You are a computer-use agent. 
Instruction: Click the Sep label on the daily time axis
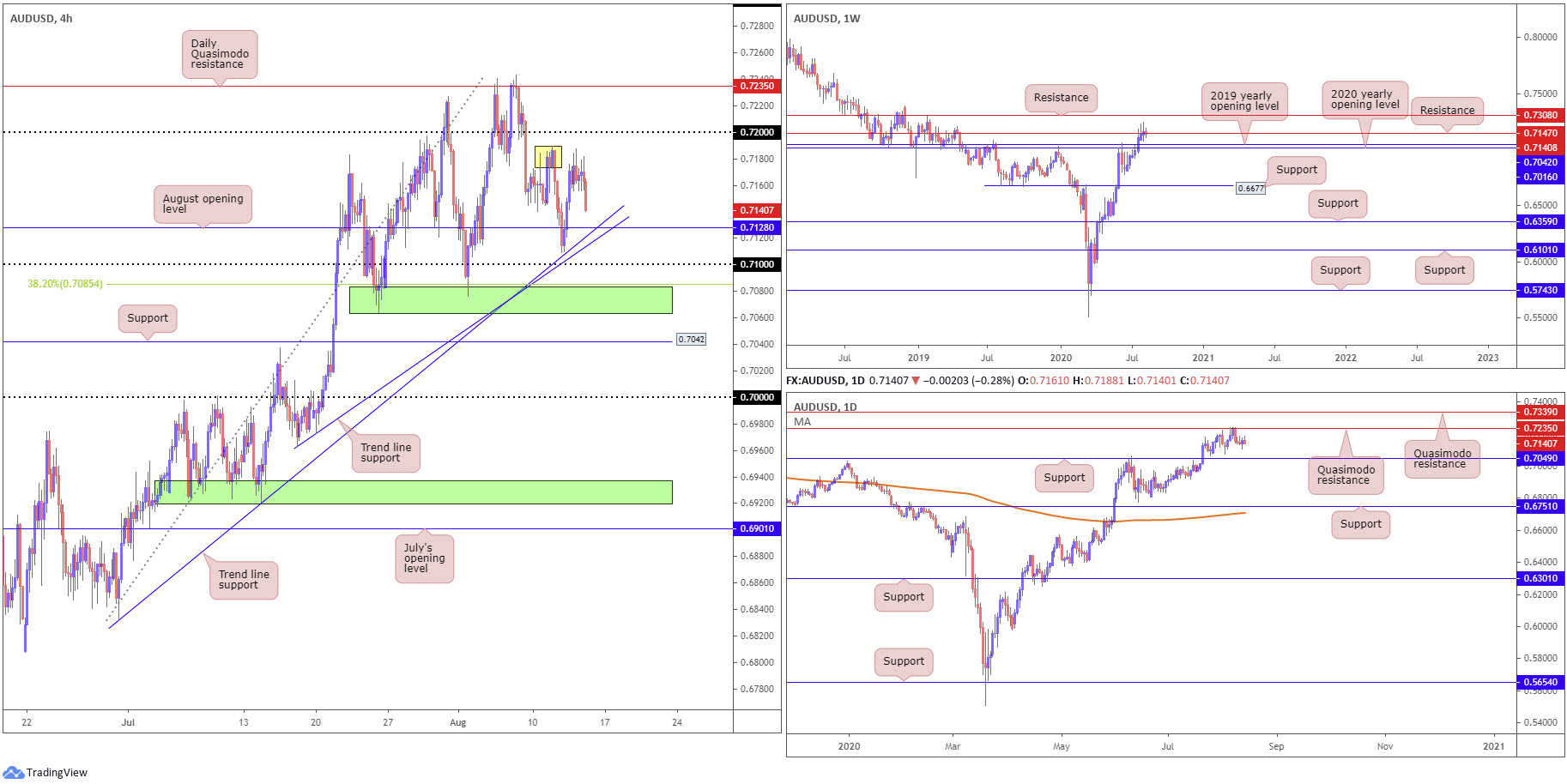[1276, 746]
